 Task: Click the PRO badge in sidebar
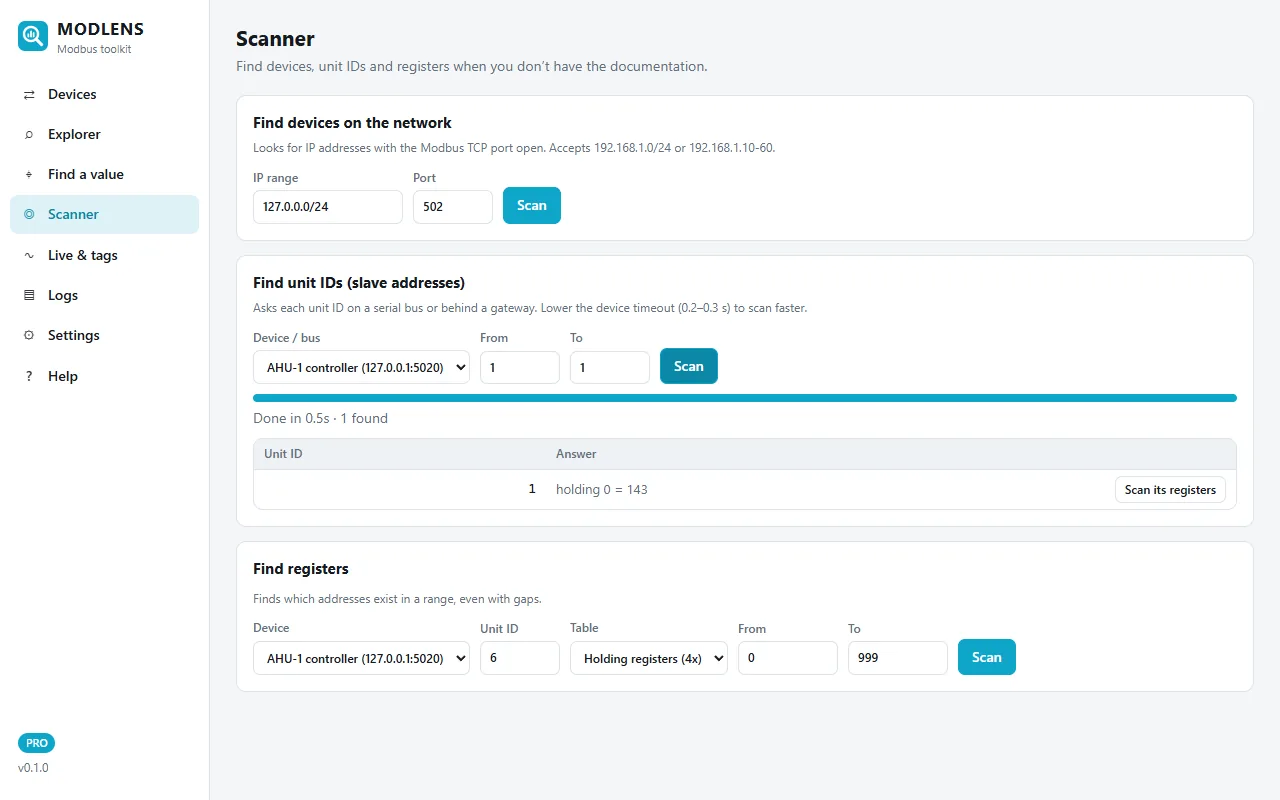(37, 743)
